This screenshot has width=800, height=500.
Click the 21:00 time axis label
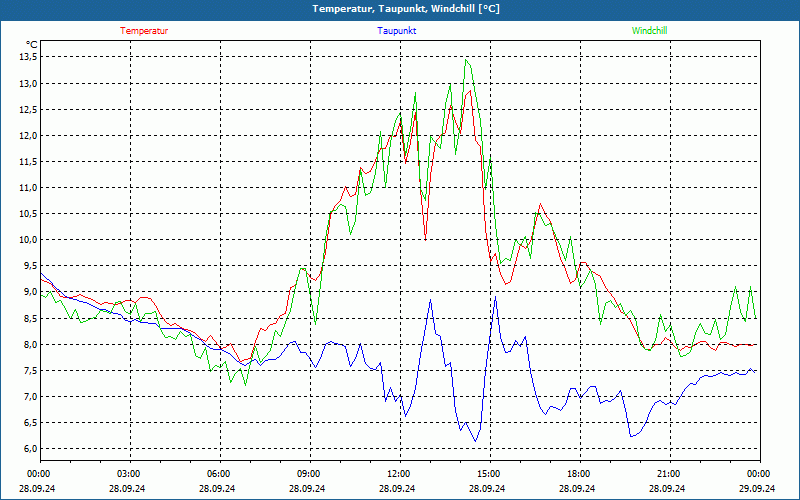[x=669, y=474]
